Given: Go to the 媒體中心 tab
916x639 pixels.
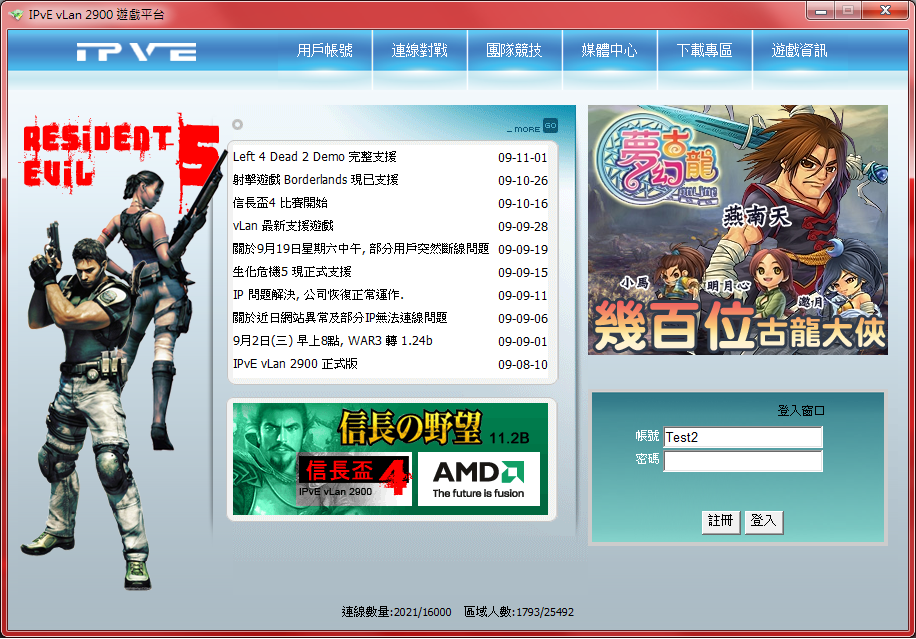Looking at the screenshot, I should point(609,51).
